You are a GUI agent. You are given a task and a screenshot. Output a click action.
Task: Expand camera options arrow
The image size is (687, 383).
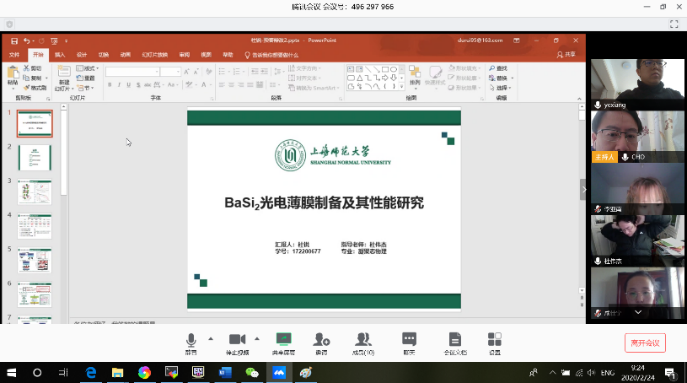[257, 339]
